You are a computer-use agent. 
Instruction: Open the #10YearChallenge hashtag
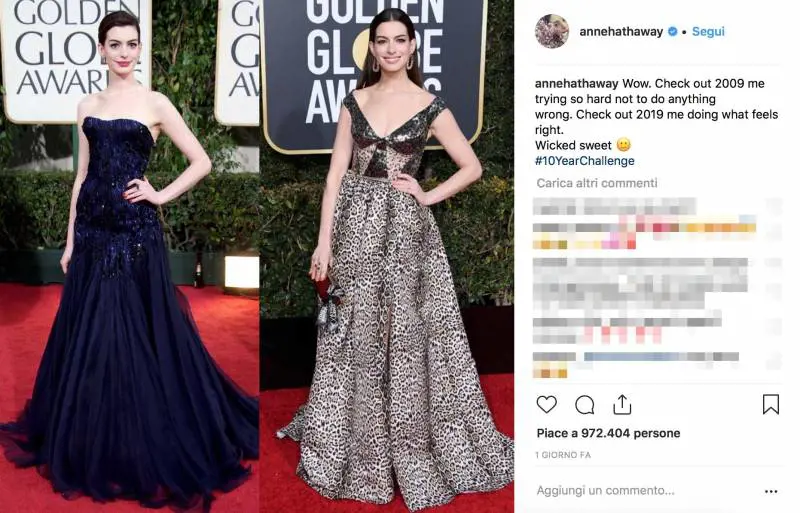(585, 161)
